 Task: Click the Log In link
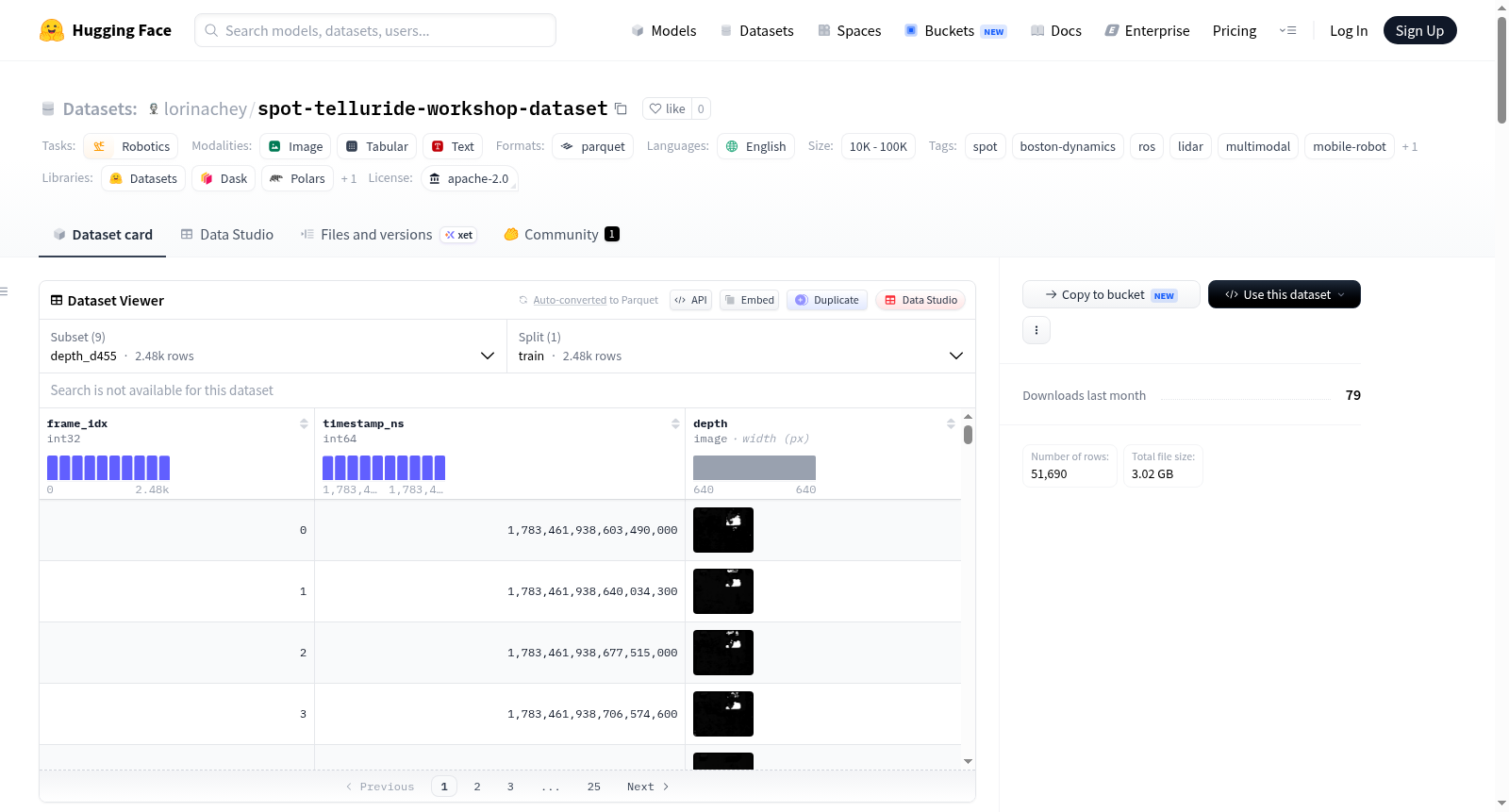1349,30
